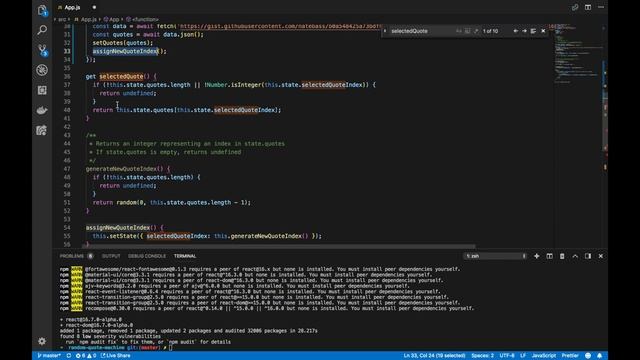Close the find widget
This screenshot has height=360, width=640.
[543, 31]
